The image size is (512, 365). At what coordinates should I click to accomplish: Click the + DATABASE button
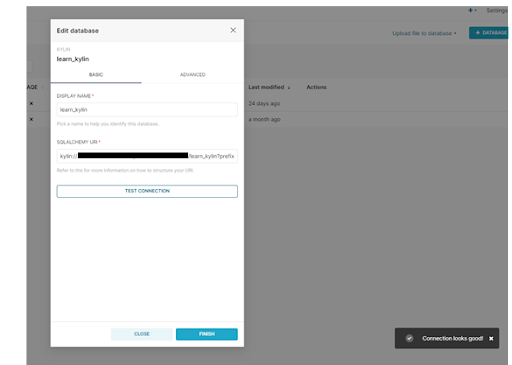click(x=489, y=33)
